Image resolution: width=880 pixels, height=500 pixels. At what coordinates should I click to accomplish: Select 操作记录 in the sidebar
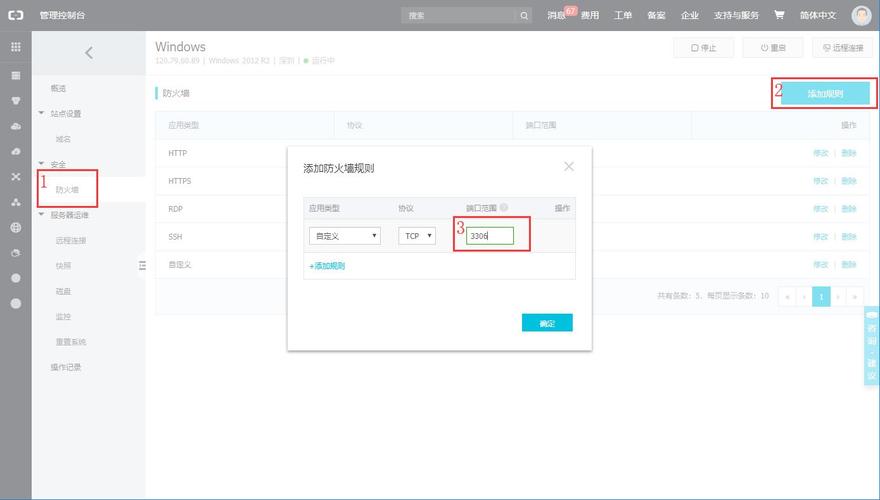click(x=66, y=367)
